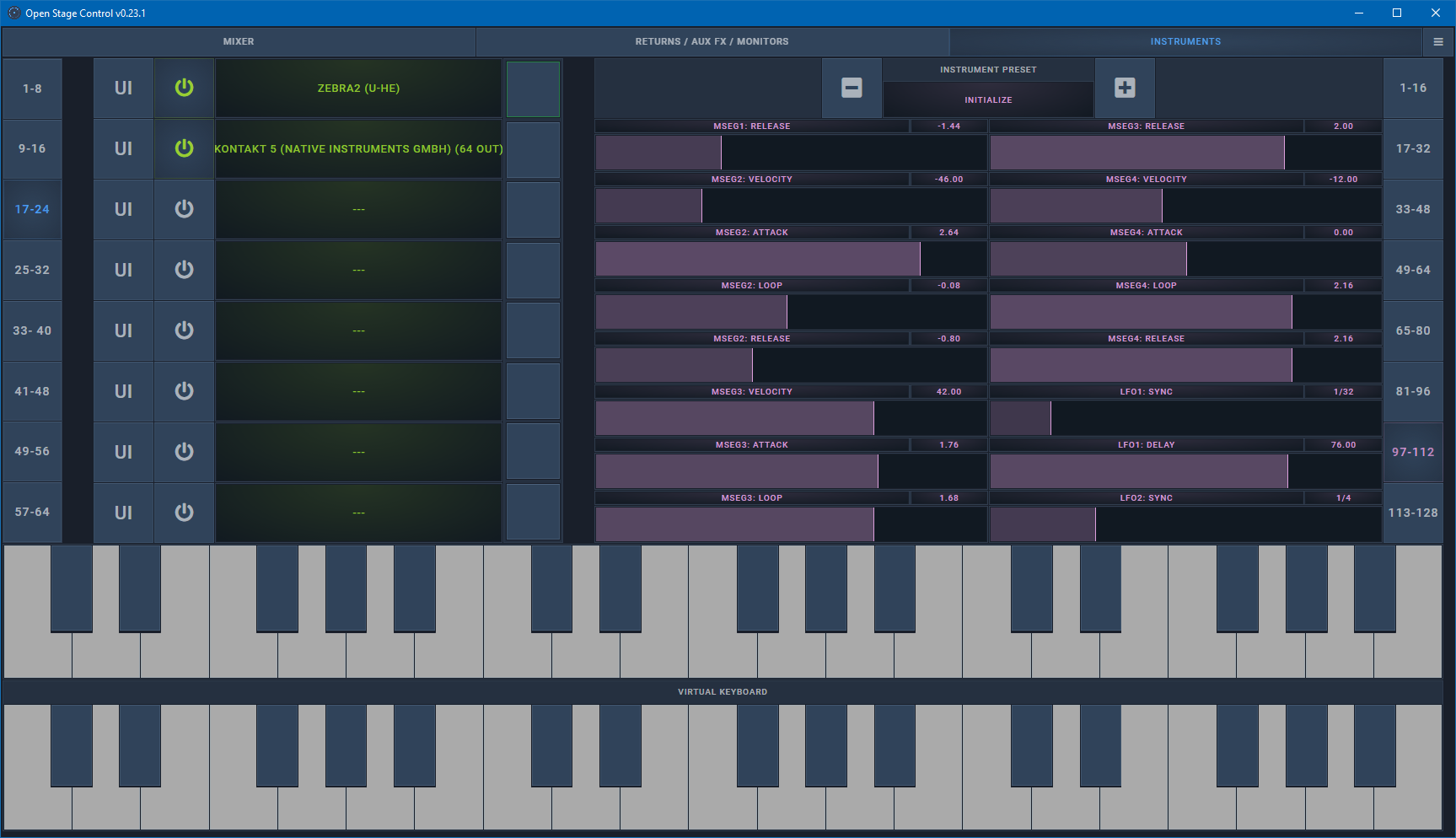Adjust the LFO2: Sync slider
Screen dimensions: 1456x838
tap(1185, 524)
